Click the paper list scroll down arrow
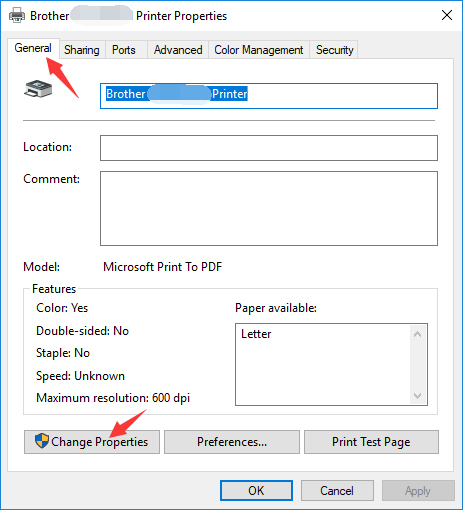The image size is (463, 510). point(417,396)
